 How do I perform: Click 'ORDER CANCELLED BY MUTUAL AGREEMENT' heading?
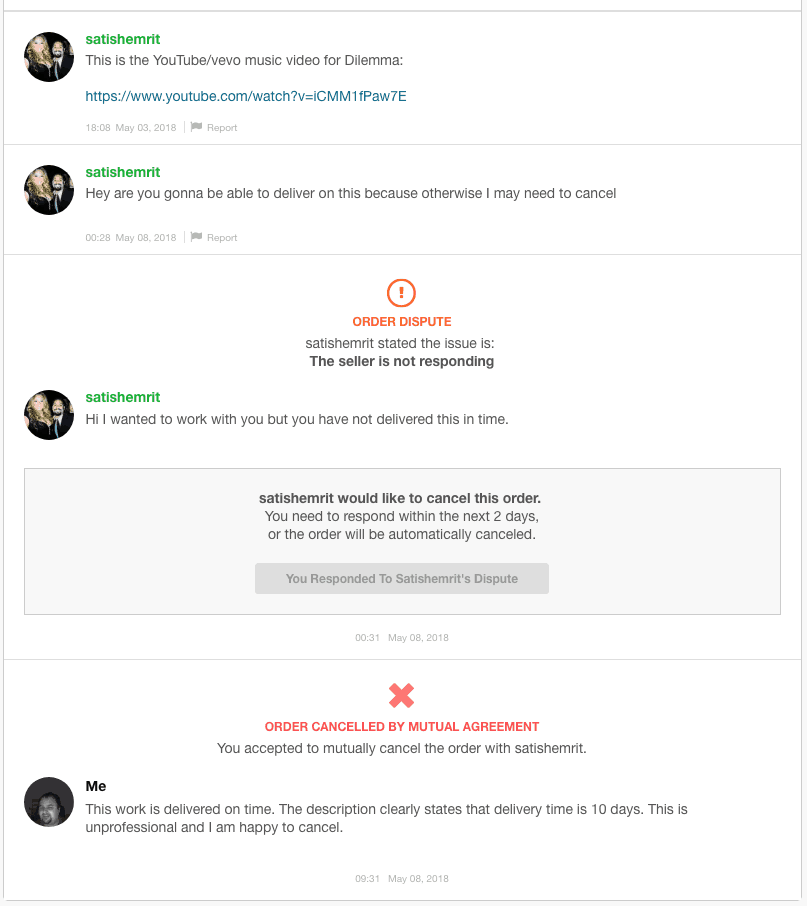402,727
